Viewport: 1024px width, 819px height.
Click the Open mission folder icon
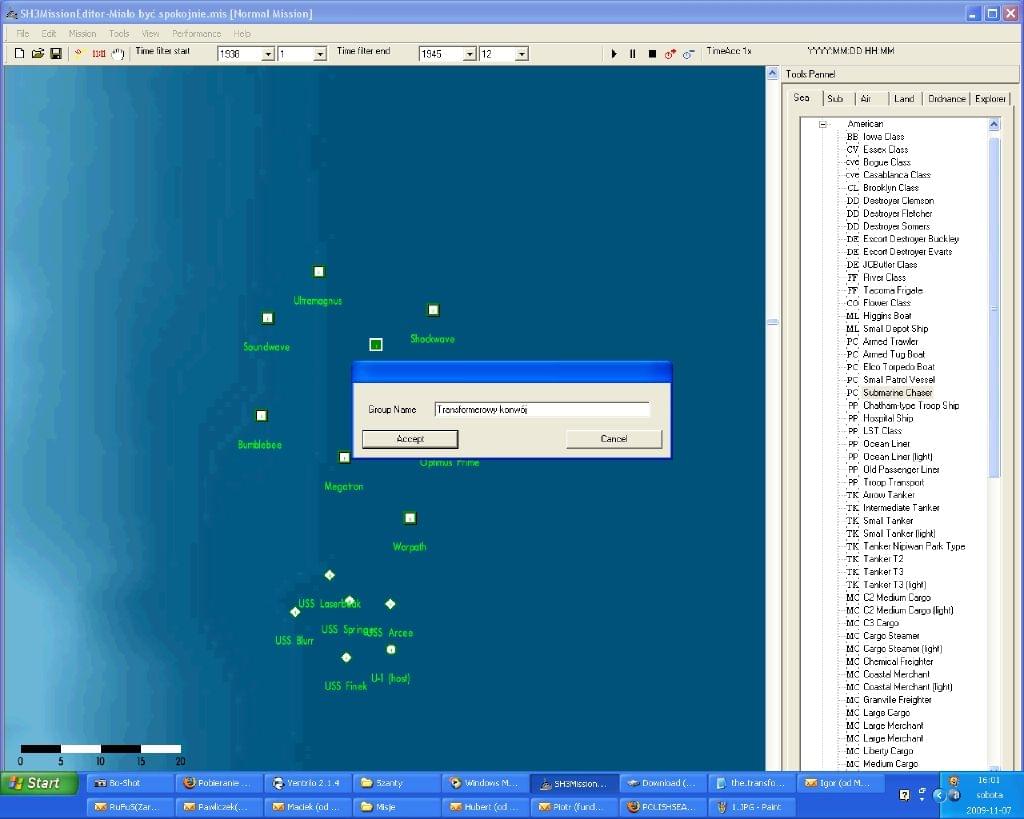(x=38, y=53)
